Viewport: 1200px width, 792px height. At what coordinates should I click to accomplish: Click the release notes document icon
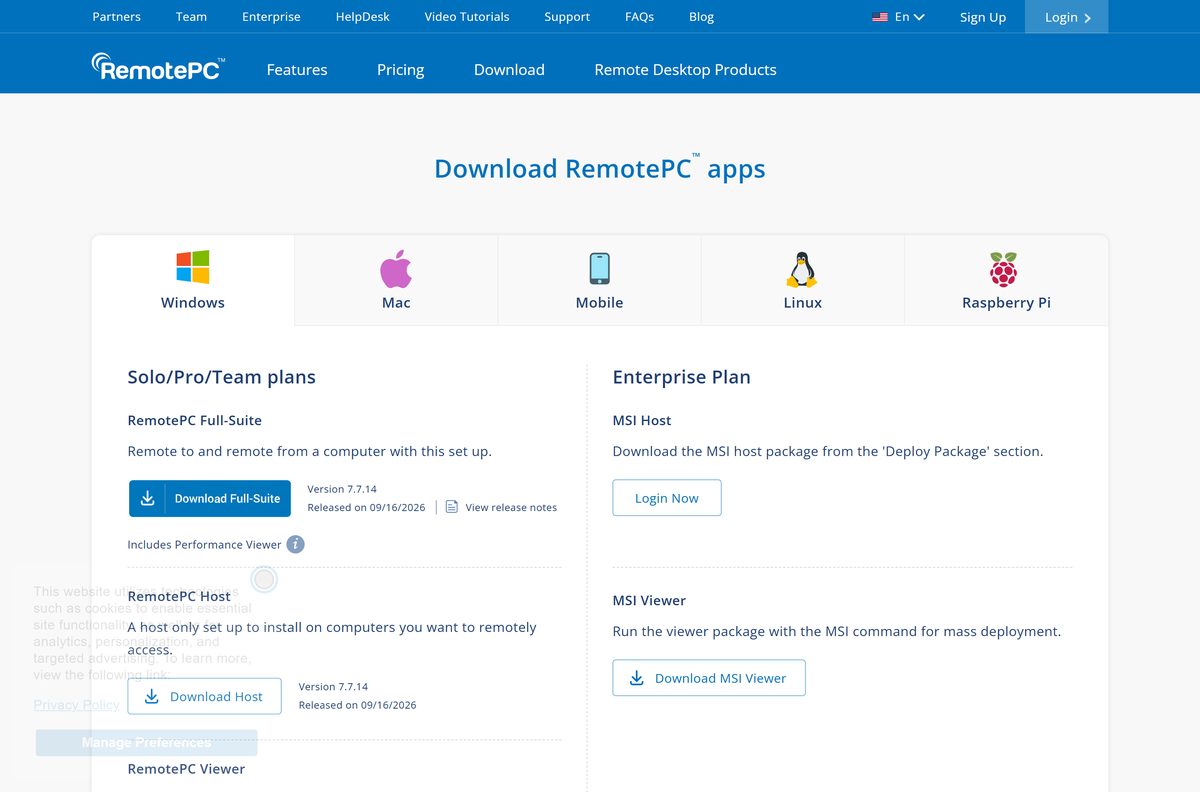(452, 507)
